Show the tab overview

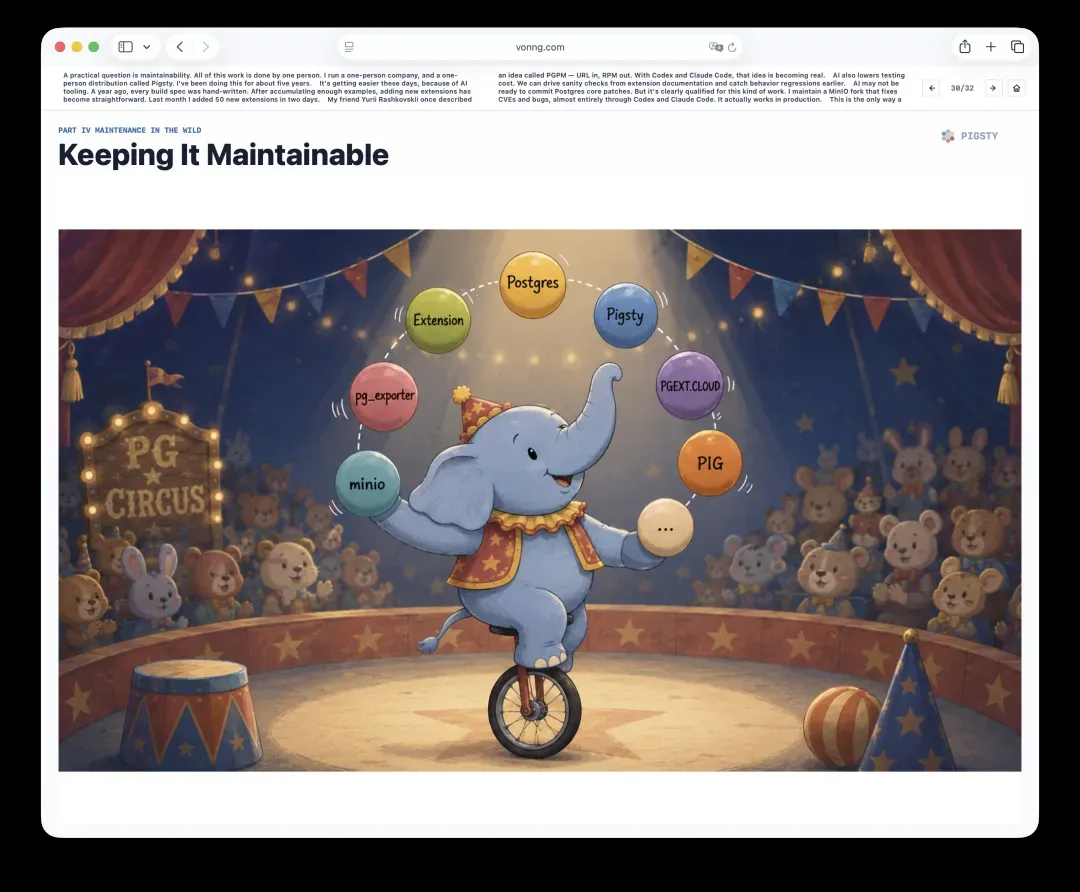point(1017,47)
